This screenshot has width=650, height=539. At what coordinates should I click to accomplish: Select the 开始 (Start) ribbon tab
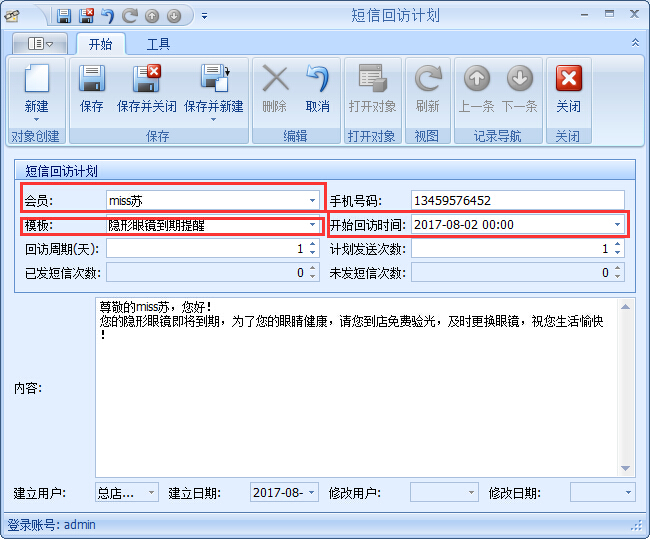(x=100, y=44)
